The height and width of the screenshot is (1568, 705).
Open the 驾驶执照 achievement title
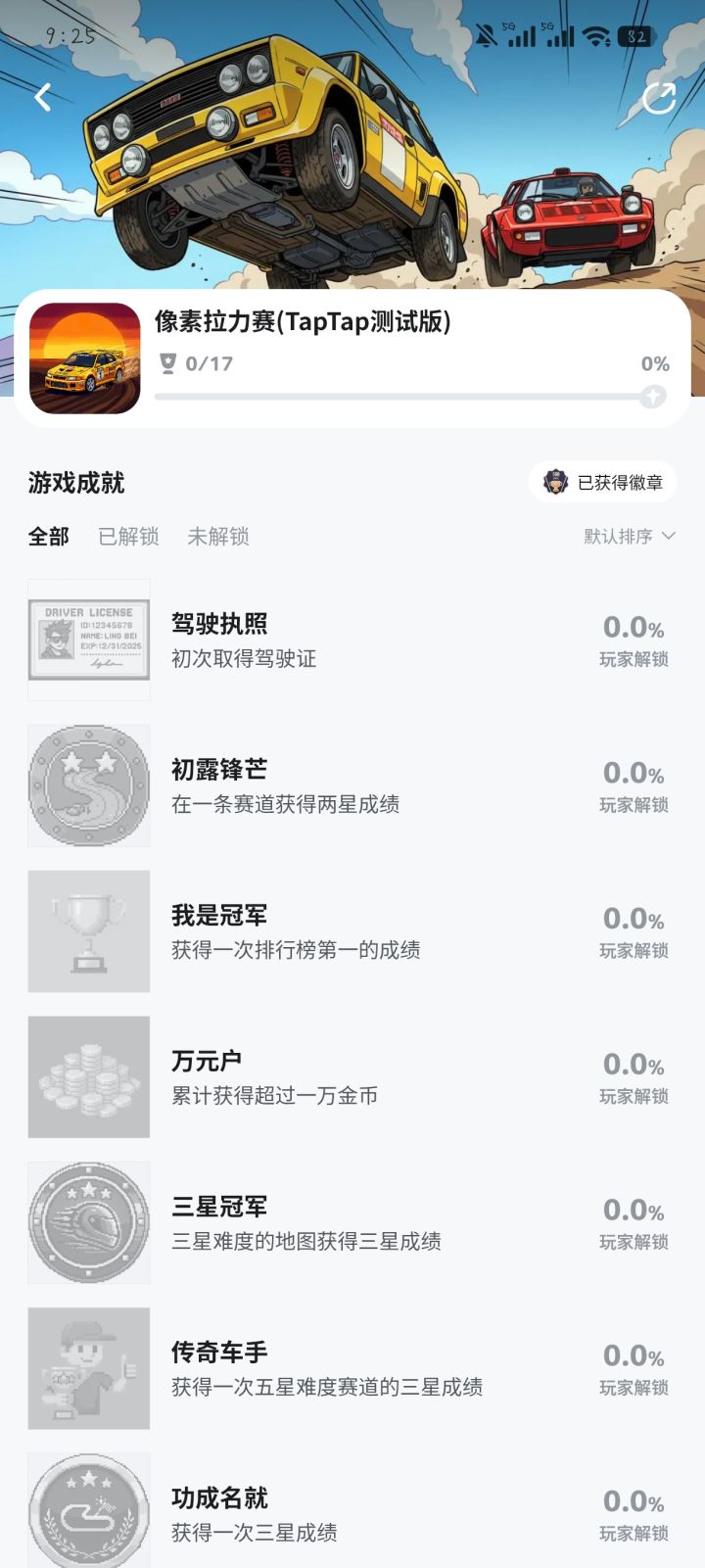[x=219, y=625]
